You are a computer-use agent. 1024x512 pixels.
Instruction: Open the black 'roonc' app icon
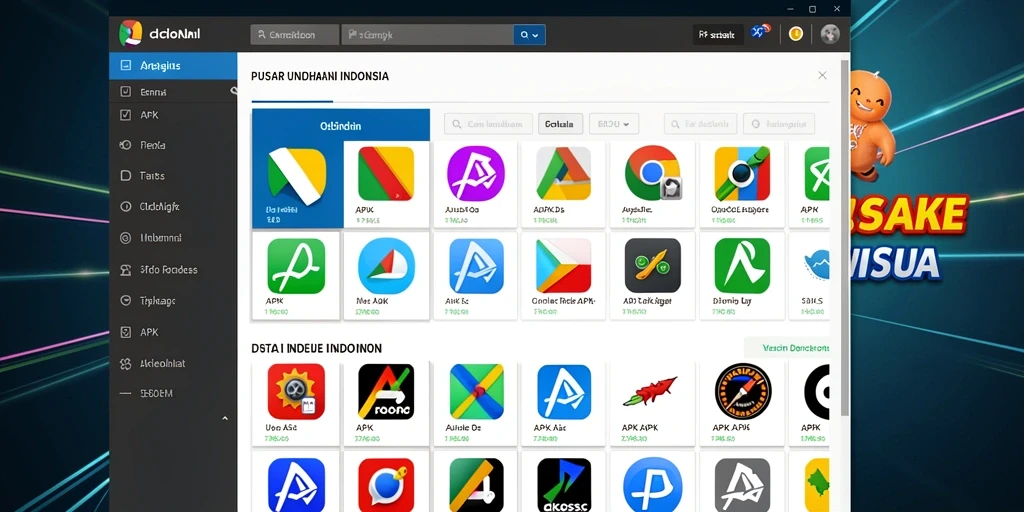386,391
